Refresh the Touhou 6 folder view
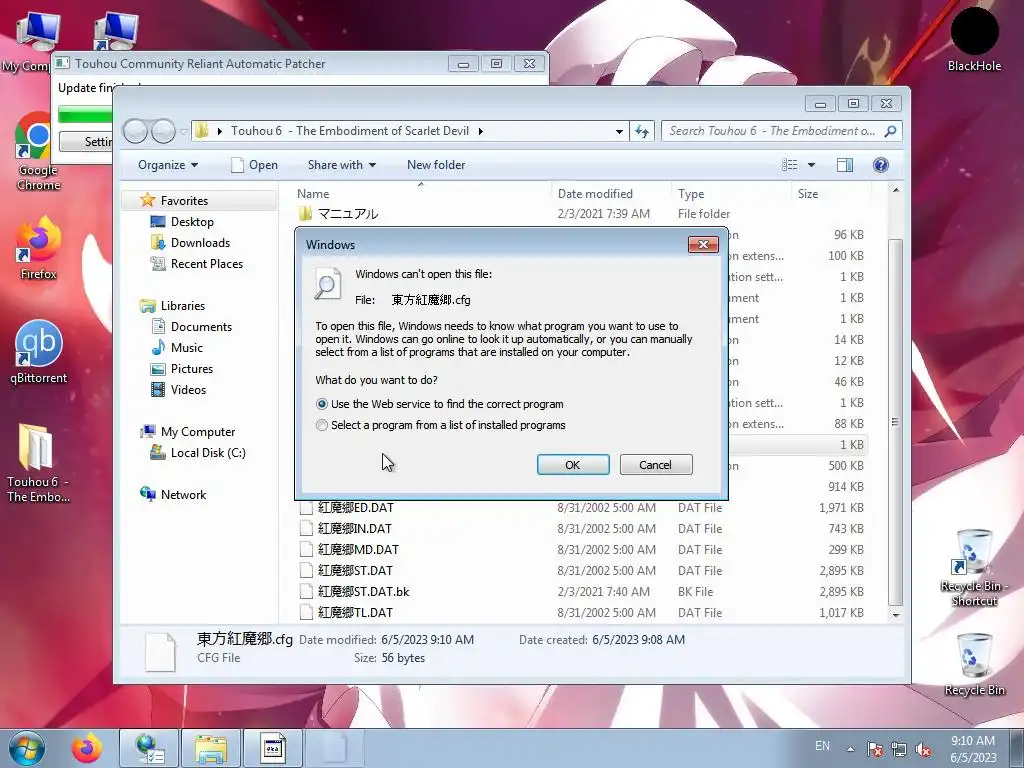The height and width of the screenshot is (768, 1024). pos(642,131)
